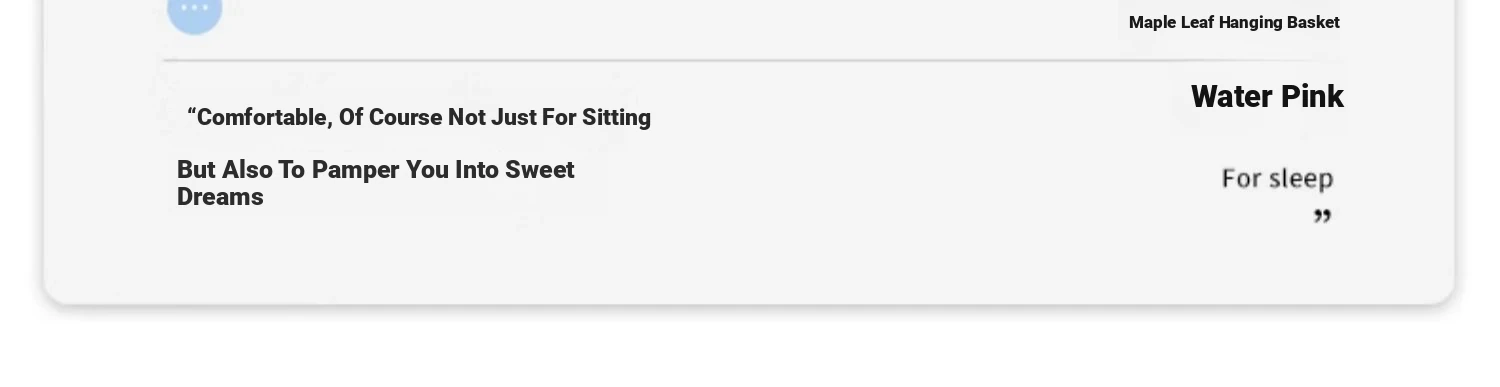Click the blue ellipsis bubble icon
The width and height of the screenshot is (1500, 387).
pyautogui.click(x=194, y=10)
